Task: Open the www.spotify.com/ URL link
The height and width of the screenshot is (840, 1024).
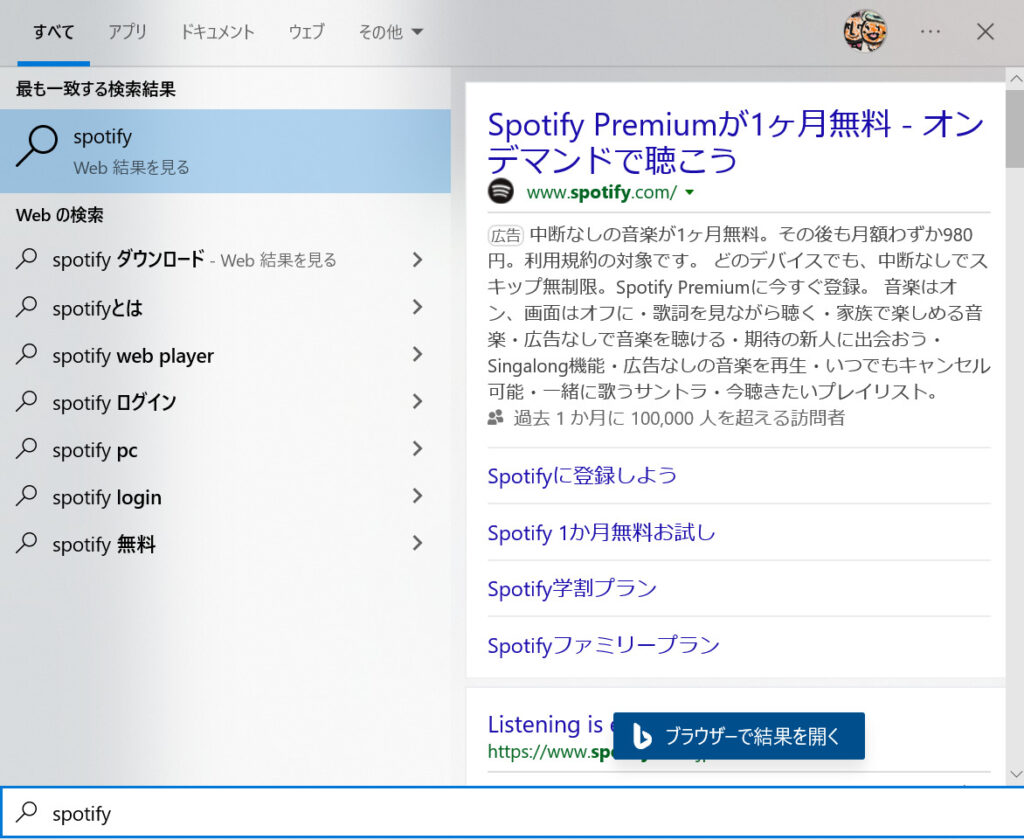Action: pyautogui.click(x=601, y=192)
